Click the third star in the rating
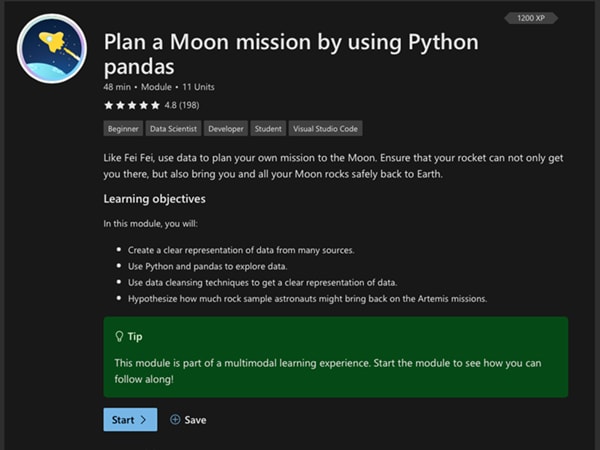Screen dimensions: 600x450 click(131, 104)
